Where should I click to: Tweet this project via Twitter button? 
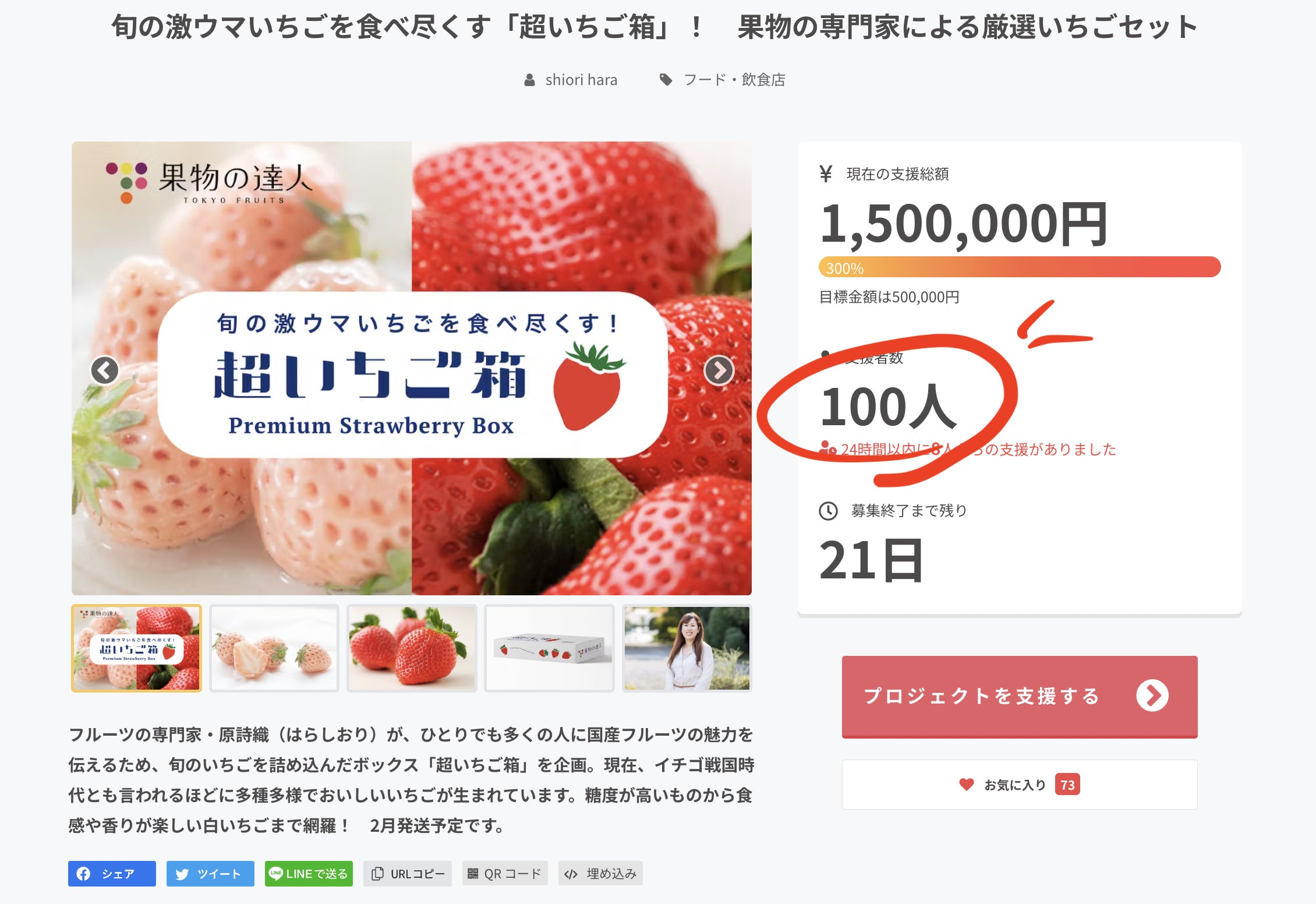210,874
